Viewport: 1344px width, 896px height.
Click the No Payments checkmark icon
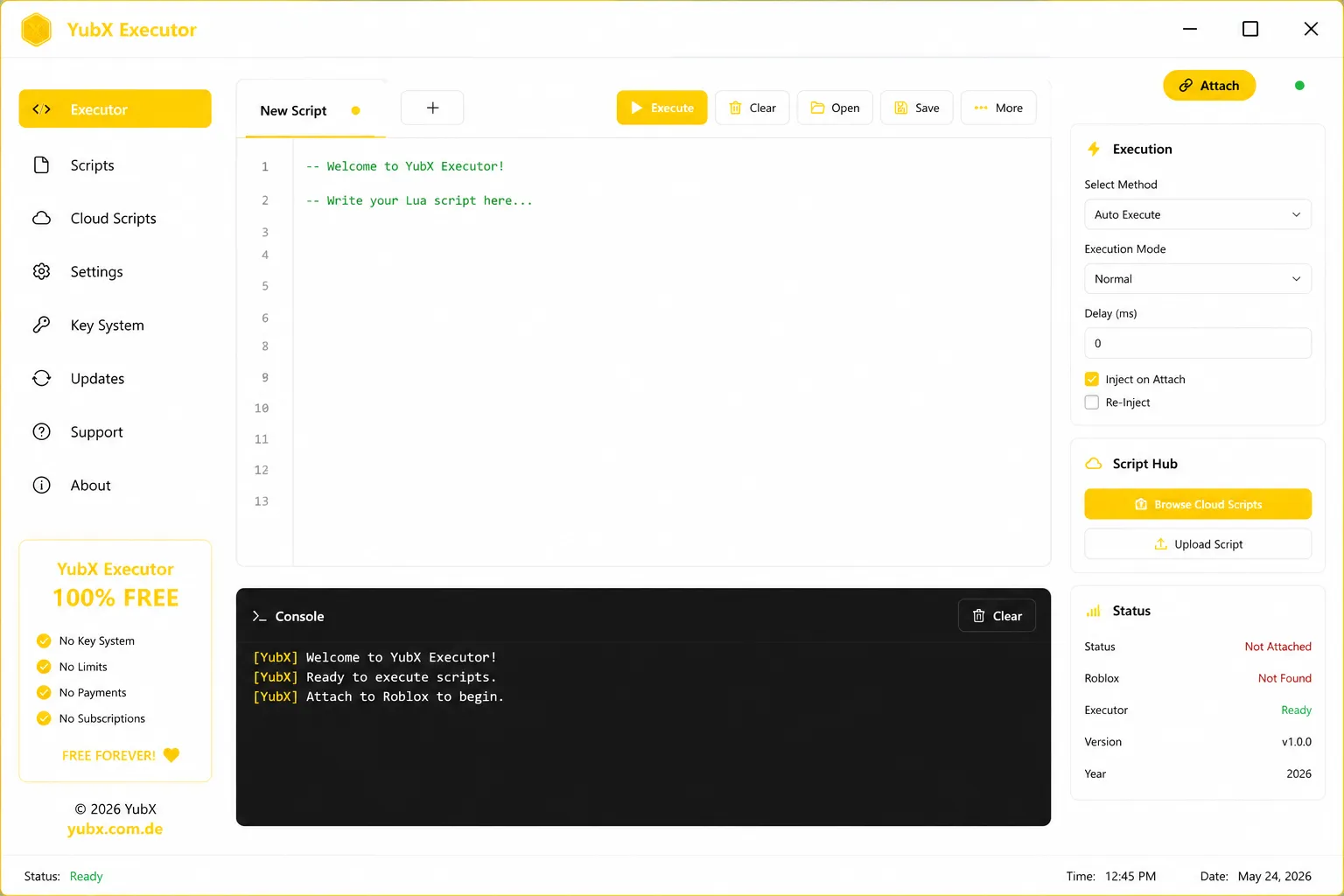44,692
